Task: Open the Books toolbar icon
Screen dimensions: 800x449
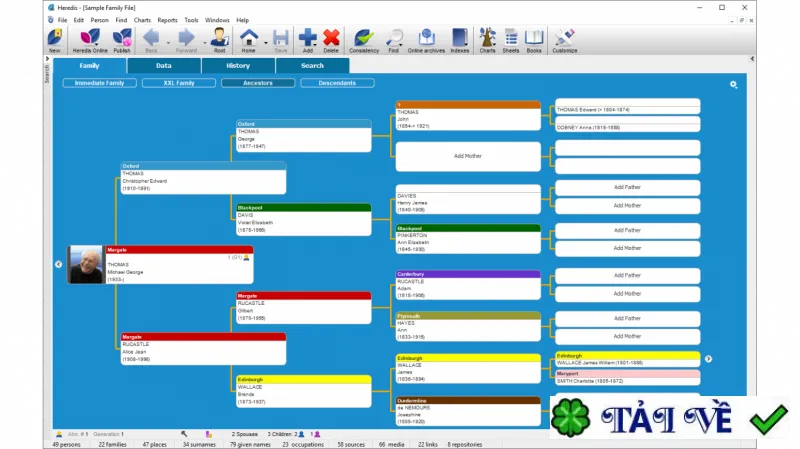Action: point(534,41)
